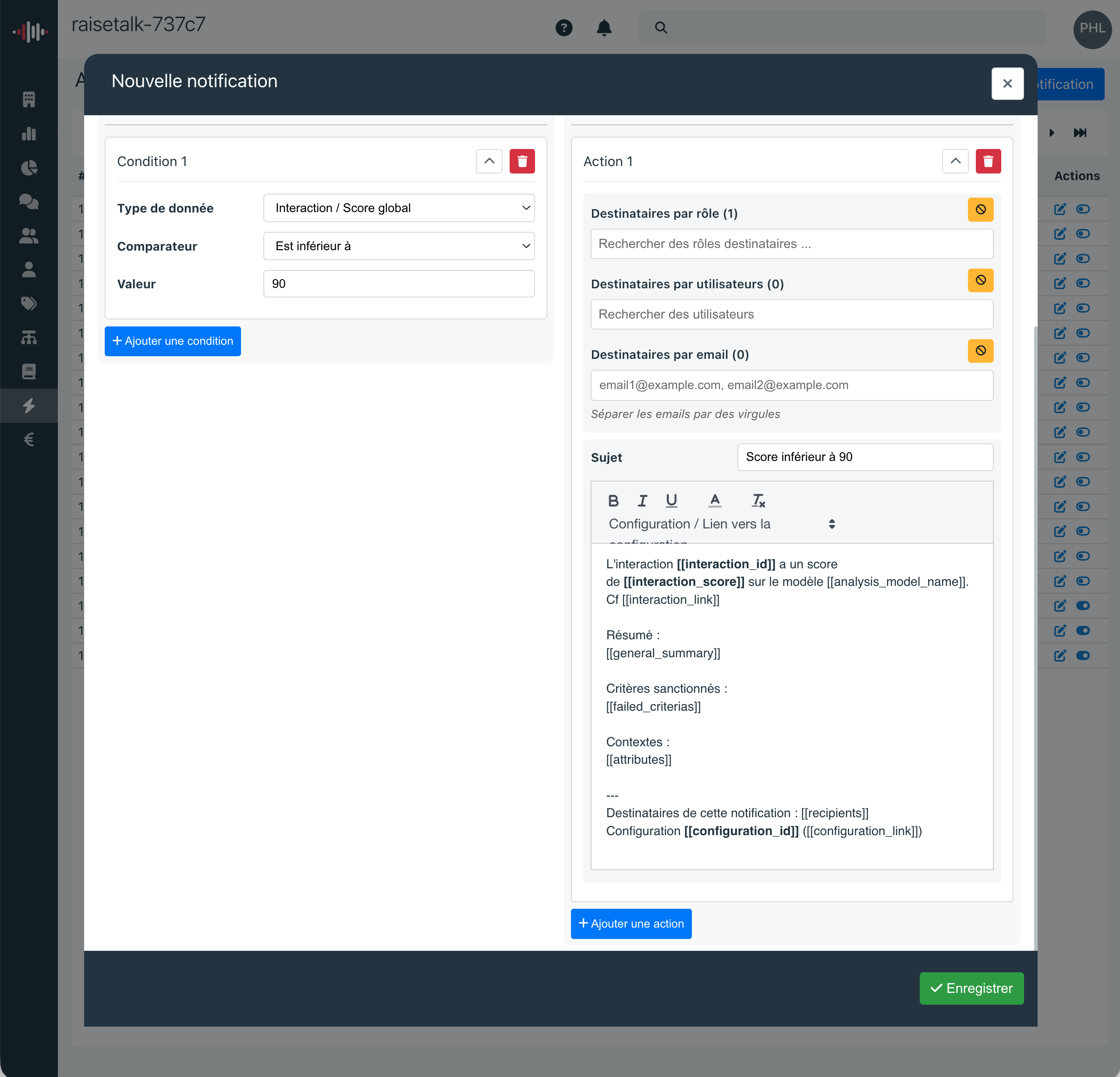Open the help menu with the question mark

tap(564, 28)
